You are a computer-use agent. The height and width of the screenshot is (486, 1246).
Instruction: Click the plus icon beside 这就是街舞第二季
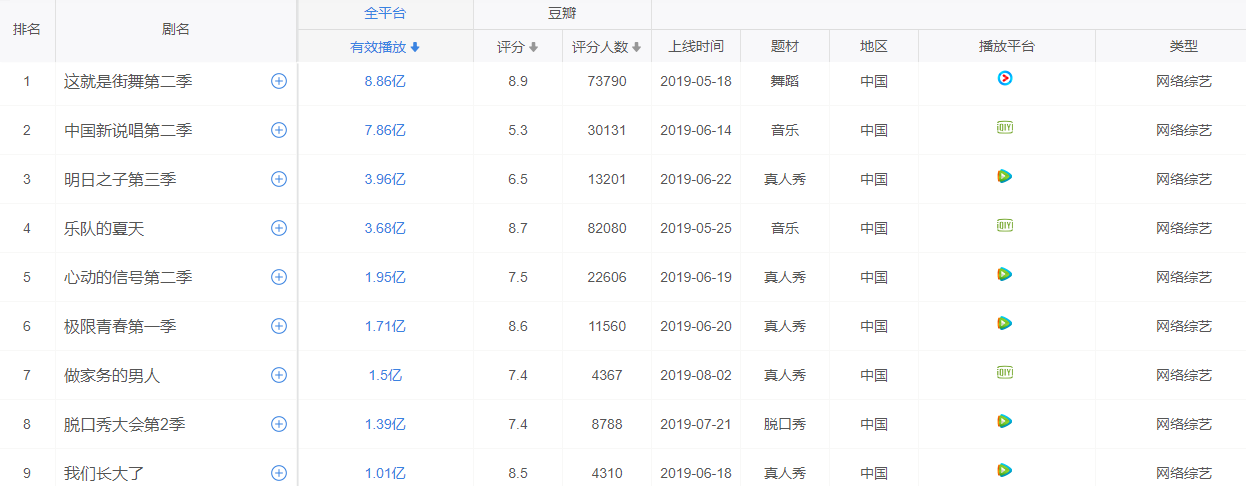coord(279,81)
